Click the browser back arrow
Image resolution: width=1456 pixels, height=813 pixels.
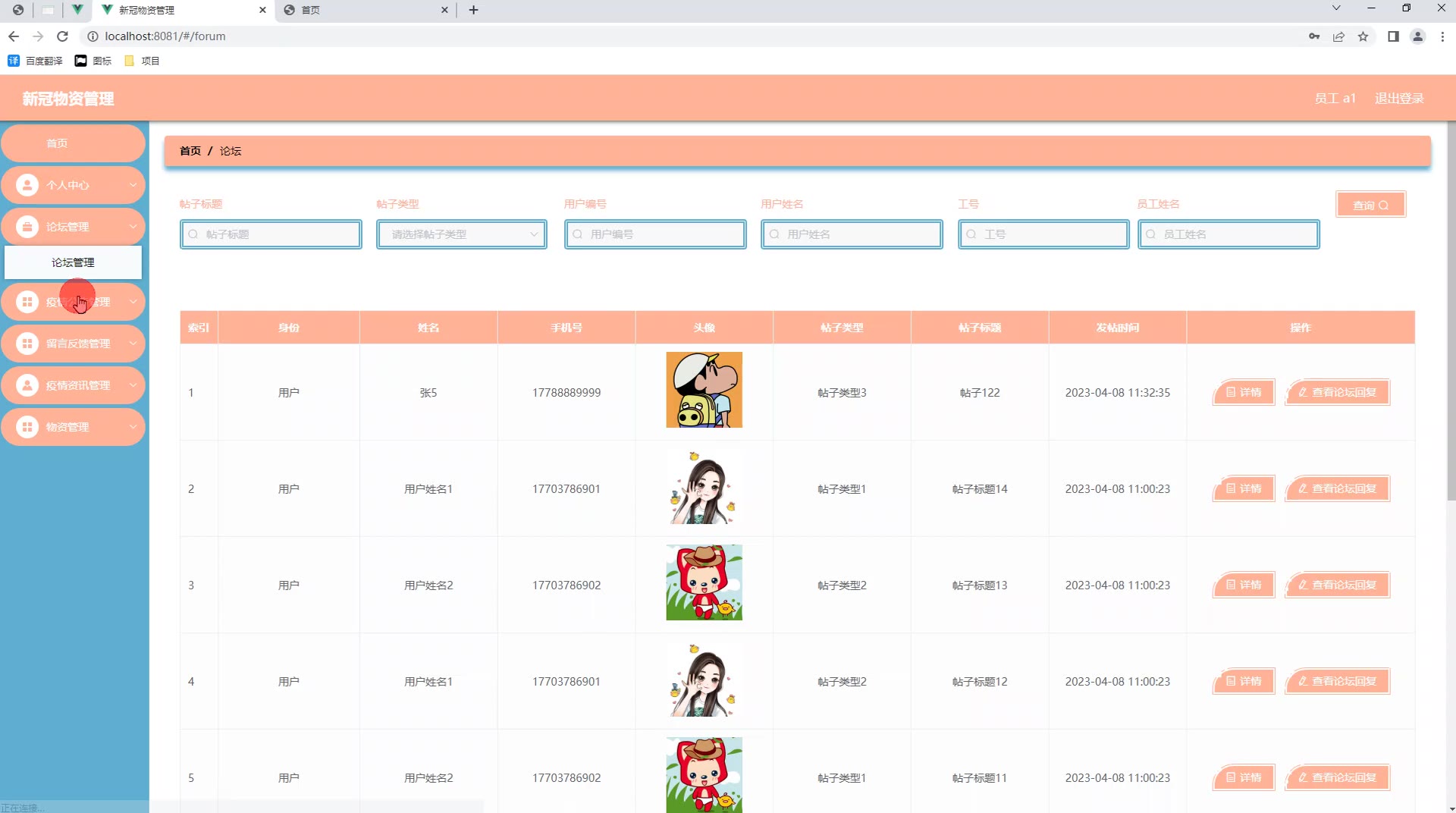point(14,36)
